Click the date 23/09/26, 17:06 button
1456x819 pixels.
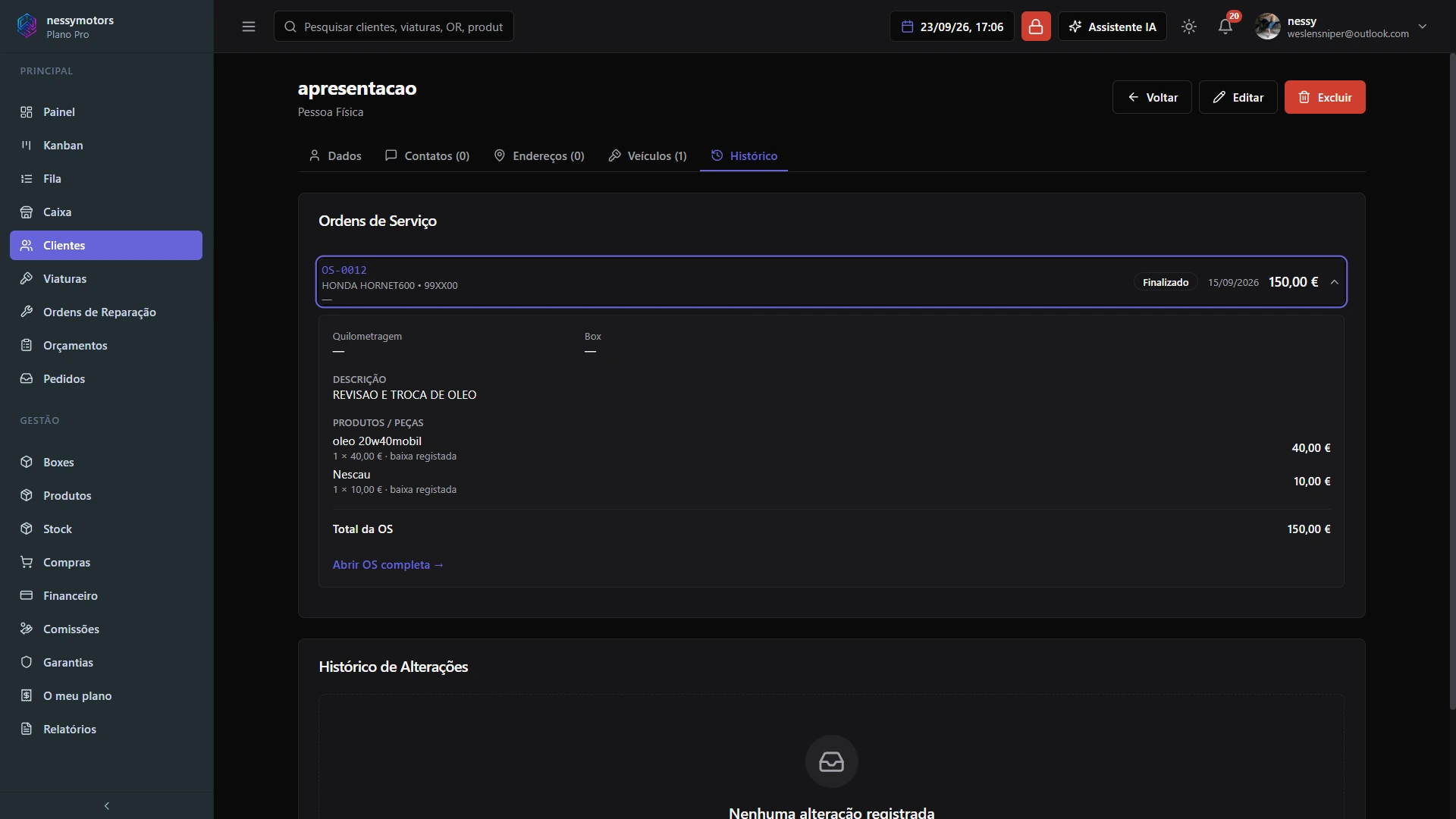pyautogui.click(x=952, y=27)
